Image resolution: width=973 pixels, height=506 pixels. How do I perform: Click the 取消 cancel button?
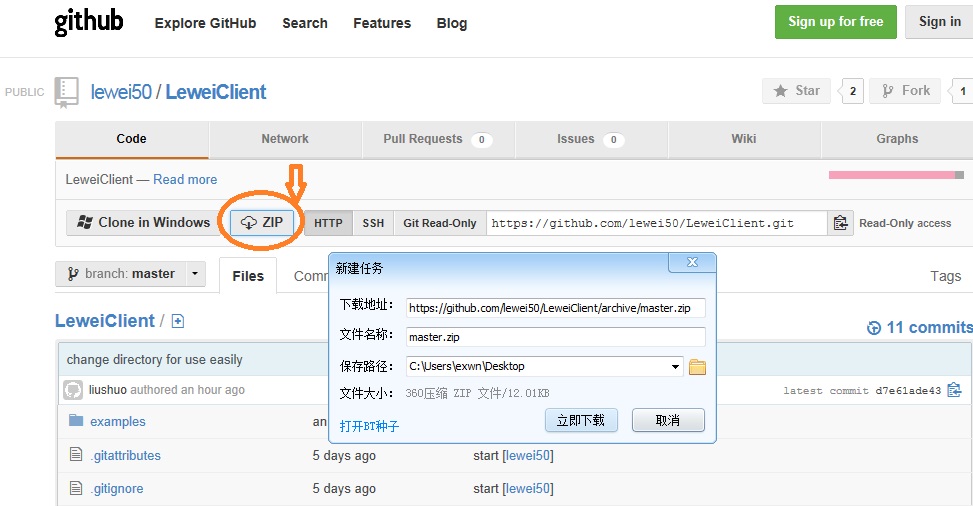[x=668, y=420]
